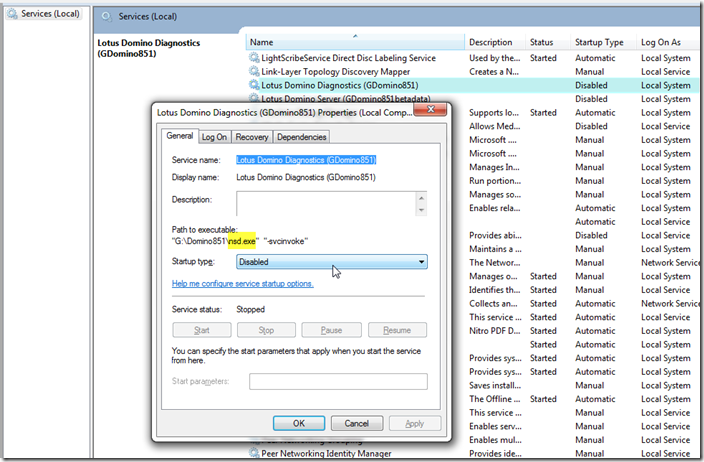Screen dimensions: 704x462
Task: Sort services by Status column header
Action: click(x=548, y=42)
